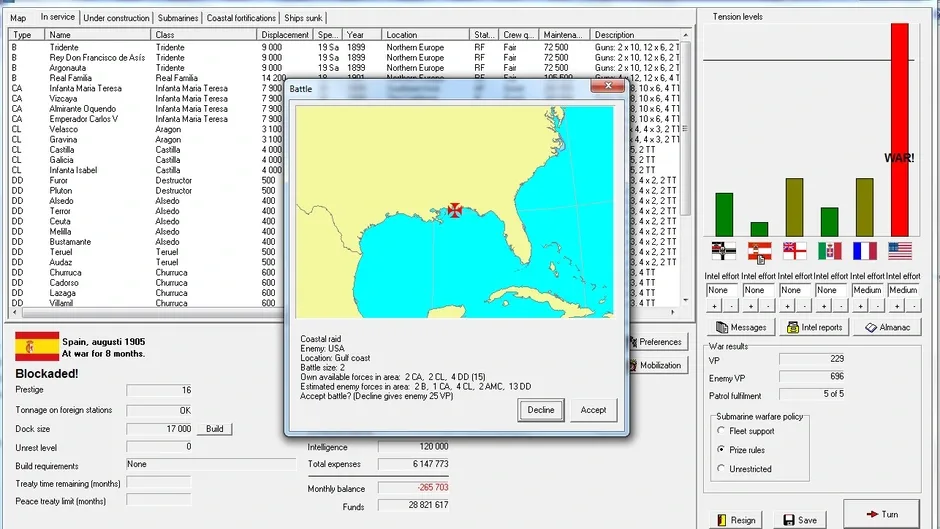The width and height of the screenshot is (940, 529).
Task: Click the French Intel effort Medium field
Action: 867,290
